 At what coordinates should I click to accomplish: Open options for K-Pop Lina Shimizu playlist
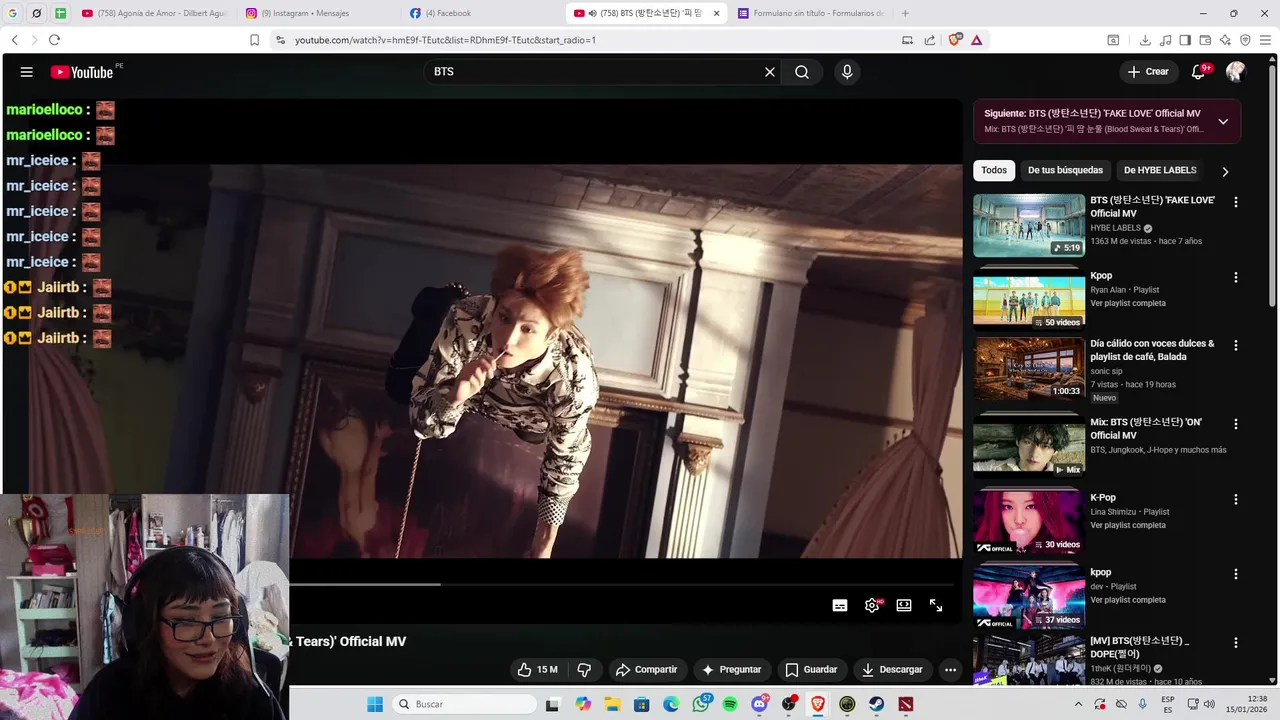[x=1236, y=499]
